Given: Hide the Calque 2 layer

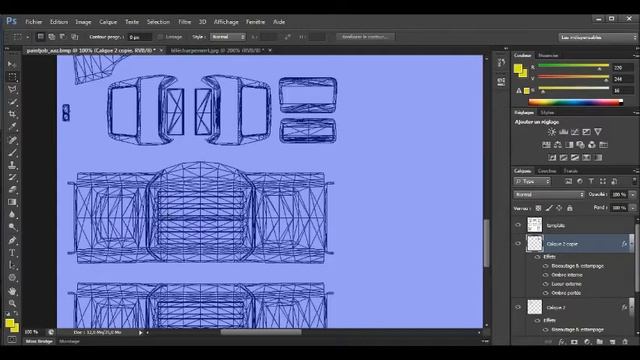Looking at the screenshot, I should 518,307.
